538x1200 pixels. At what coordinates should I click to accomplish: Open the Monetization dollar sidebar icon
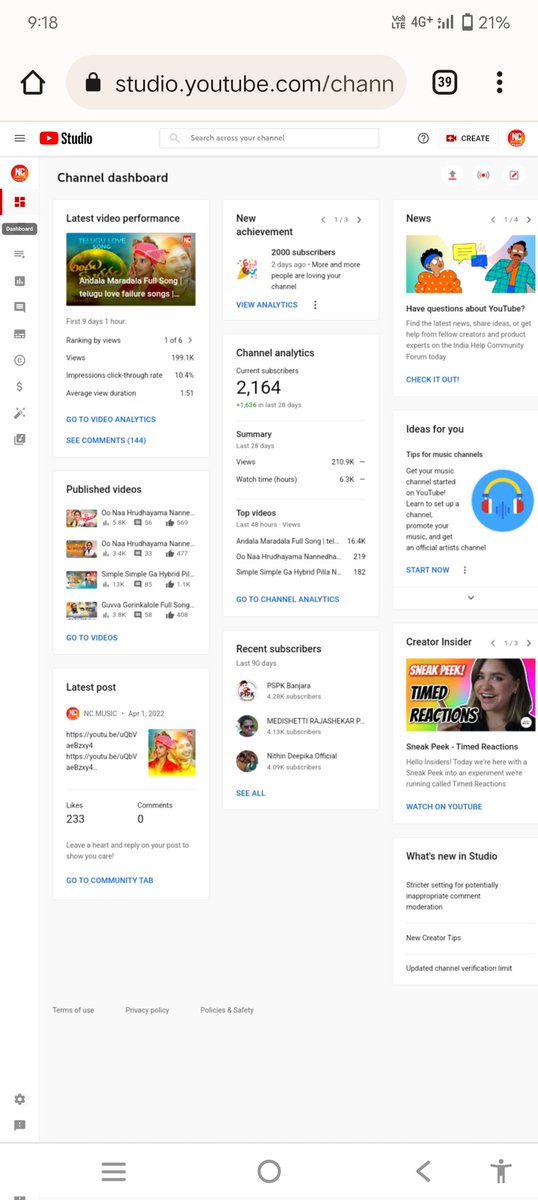click(19, 386)
